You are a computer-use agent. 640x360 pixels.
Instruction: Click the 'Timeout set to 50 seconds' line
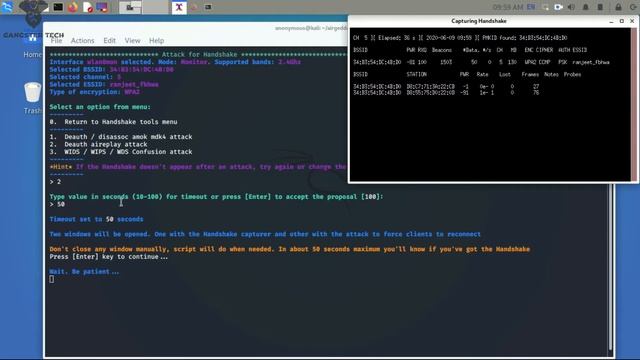coord(96,219)
